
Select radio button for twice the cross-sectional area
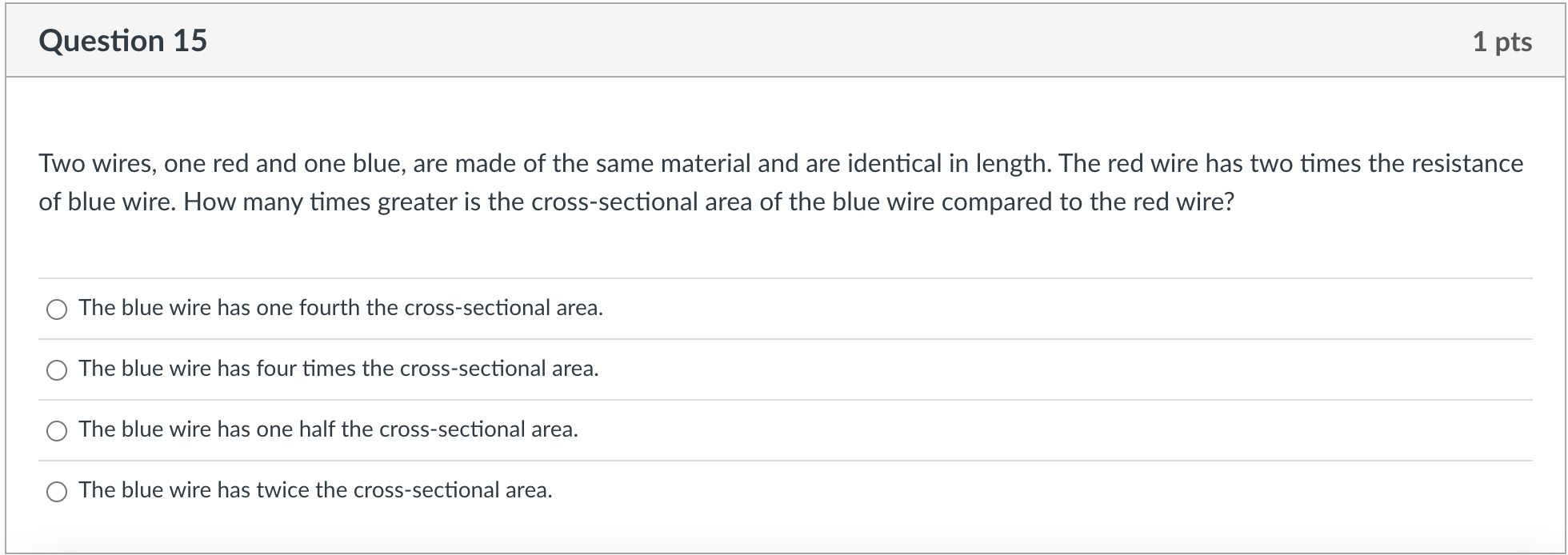point(56,491)
